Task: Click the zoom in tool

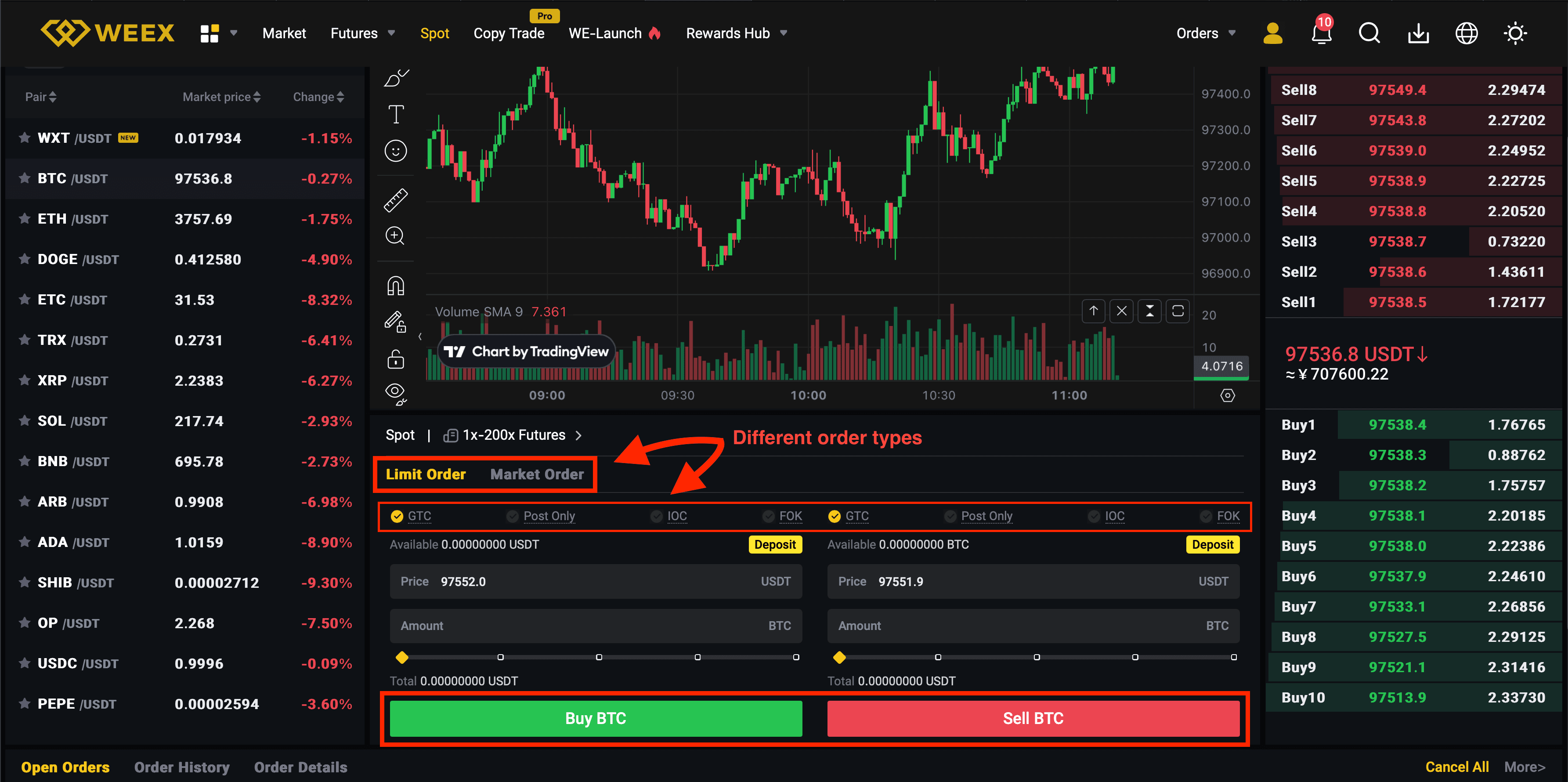Action: click(x=396, y=235)
